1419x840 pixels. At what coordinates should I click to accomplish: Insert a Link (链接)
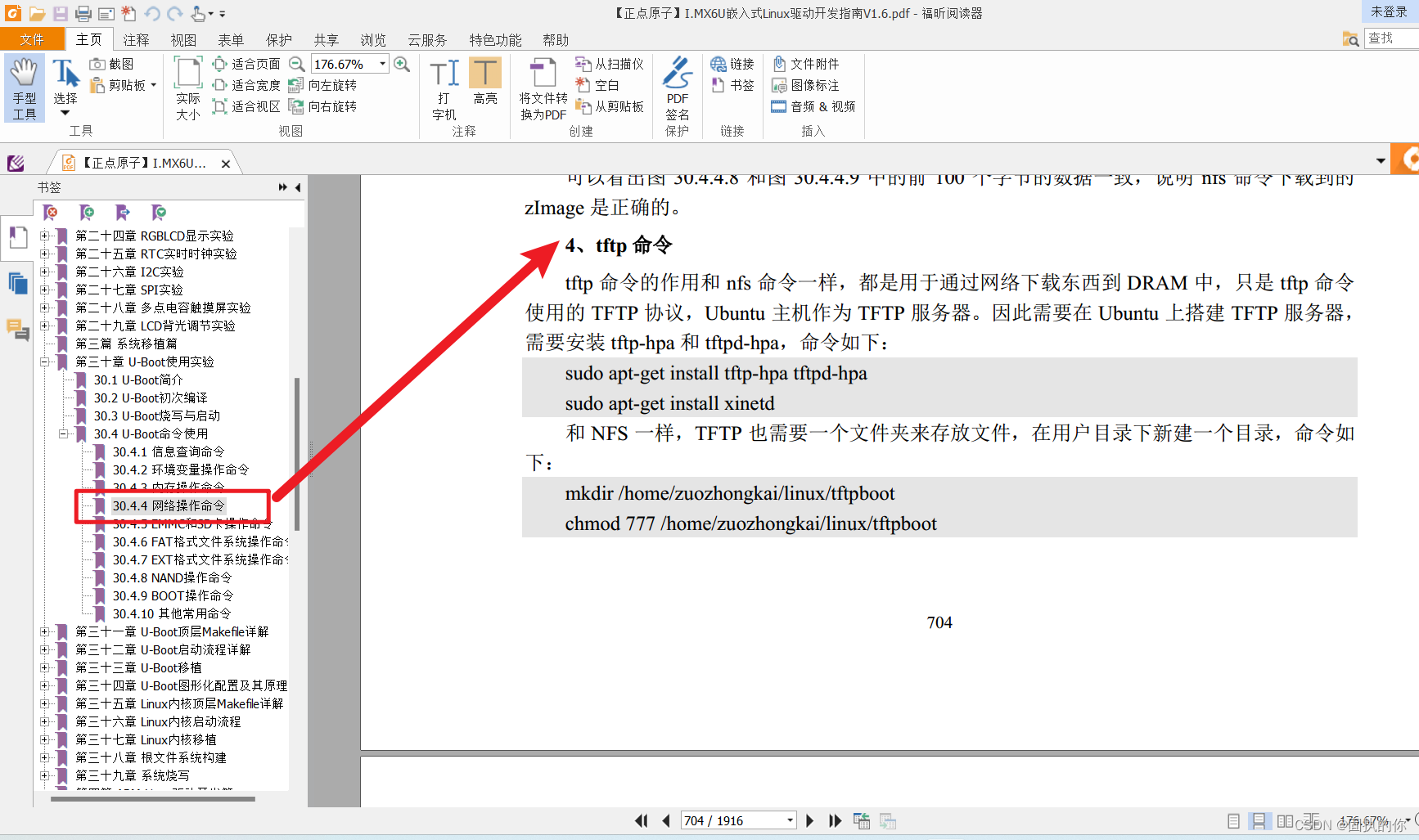pos(732,64)
